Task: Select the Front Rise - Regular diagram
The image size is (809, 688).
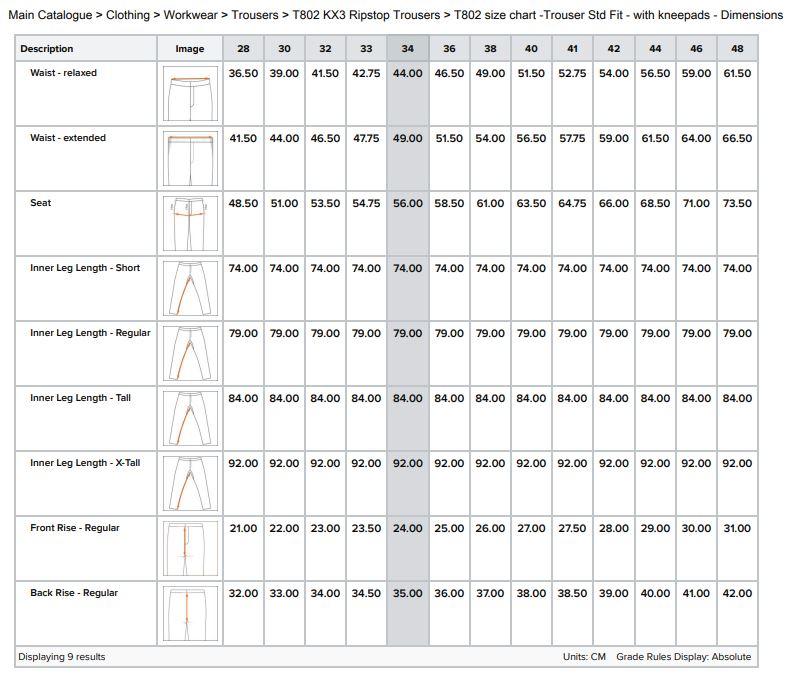Action: (x=189, y=548)
